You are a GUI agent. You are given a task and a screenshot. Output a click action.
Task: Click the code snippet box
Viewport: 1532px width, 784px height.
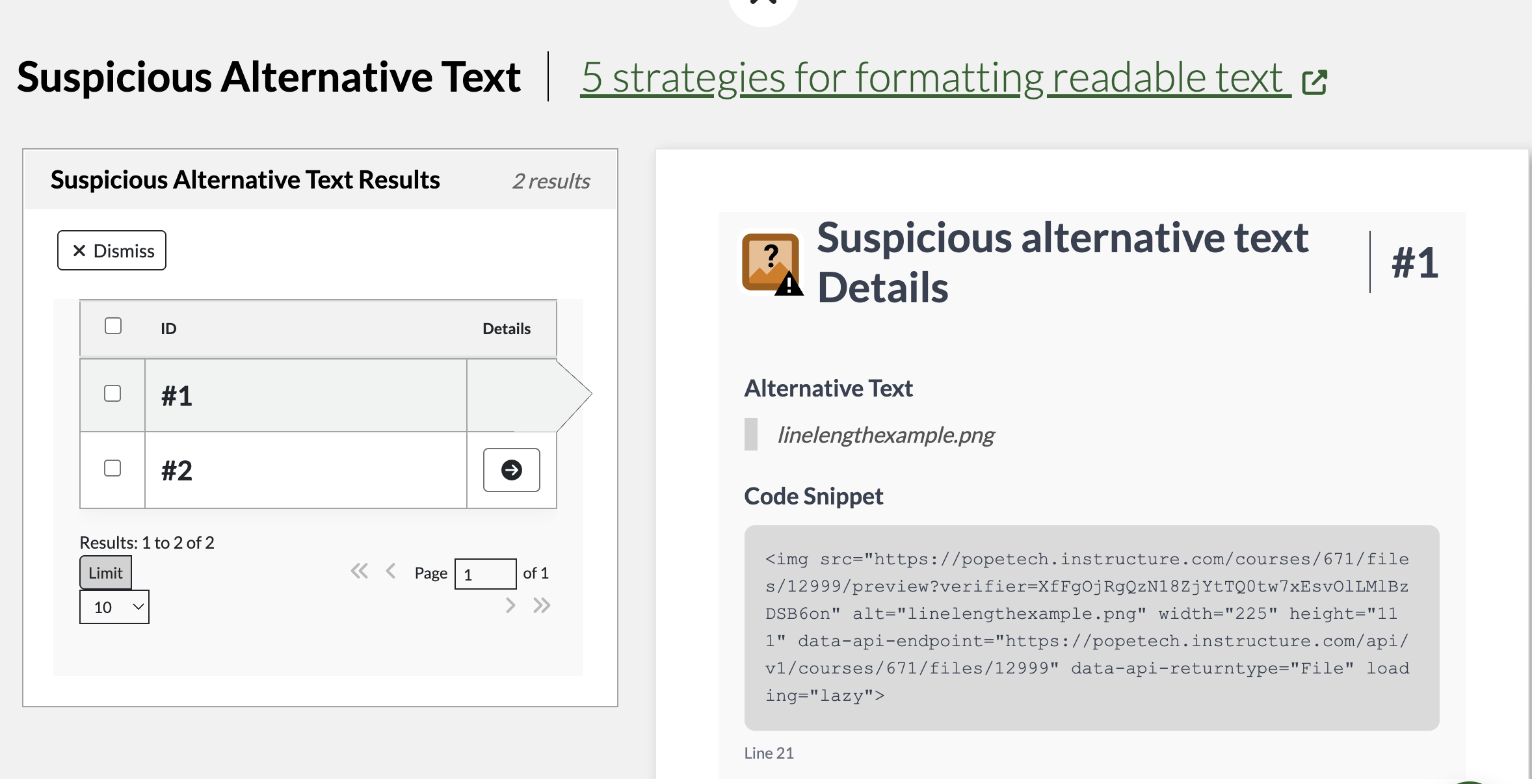click(1091, 627)
